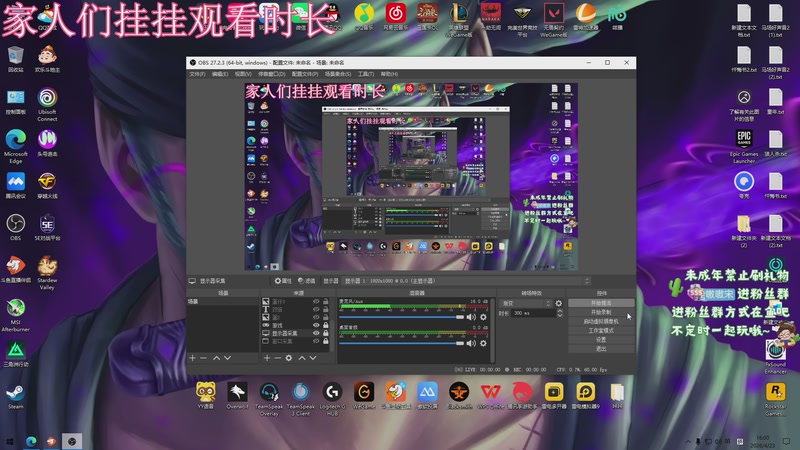Image resolution: width=800 pixels, height=450 pixels.
Task: Move selected source down
Action: click(313, 358)
